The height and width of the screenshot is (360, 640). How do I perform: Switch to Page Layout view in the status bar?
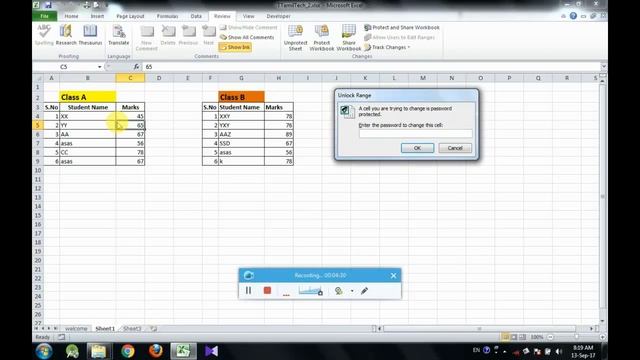[514, 337]
